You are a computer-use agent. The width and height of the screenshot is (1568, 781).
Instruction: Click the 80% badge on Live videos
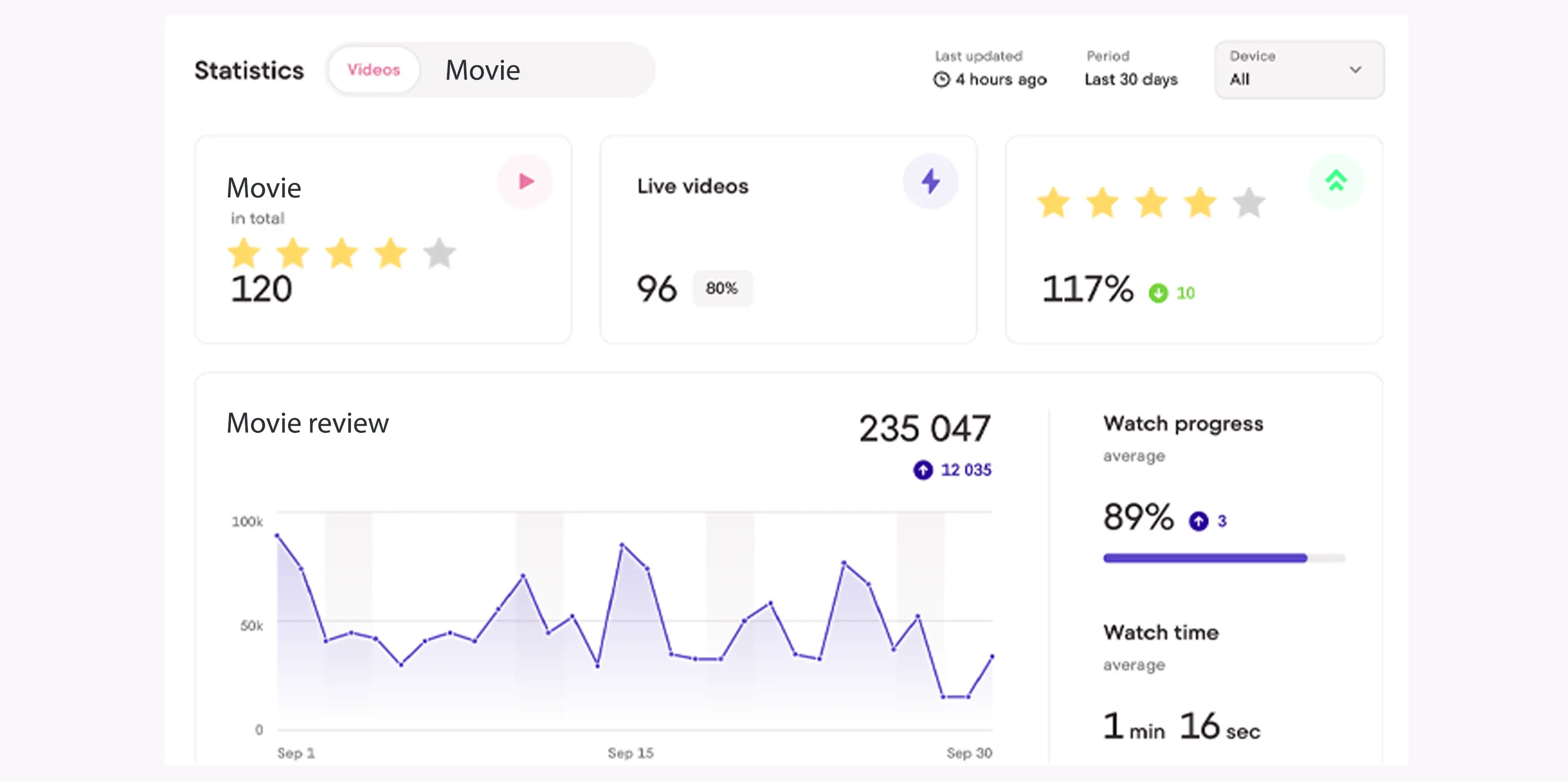(x=721, y=288)
